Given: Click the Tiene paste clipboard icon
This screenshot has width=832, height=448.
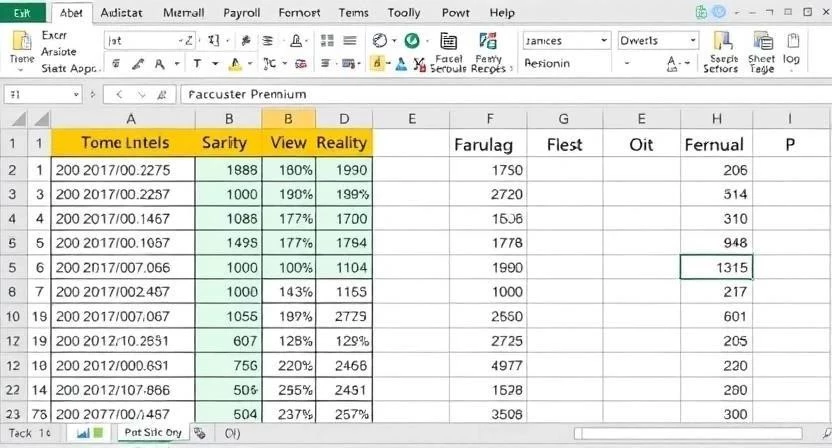Looking at the screenshot, I should pyautogui.click(x=22, y=40).
